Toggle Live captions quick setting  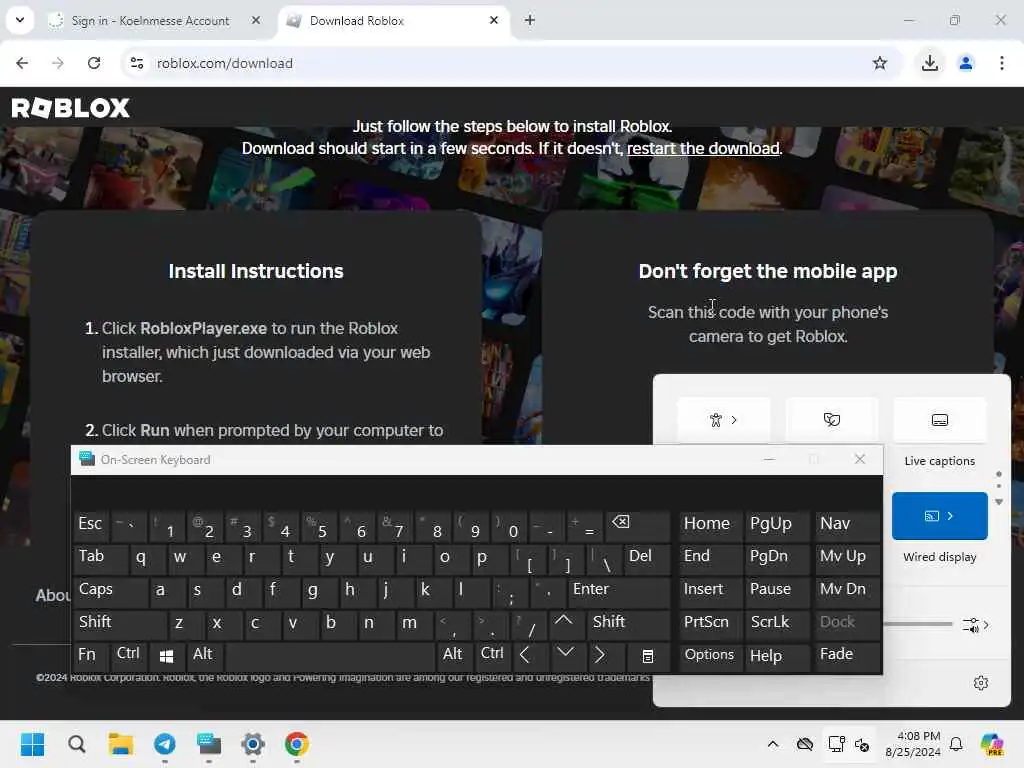coord(940,420)
